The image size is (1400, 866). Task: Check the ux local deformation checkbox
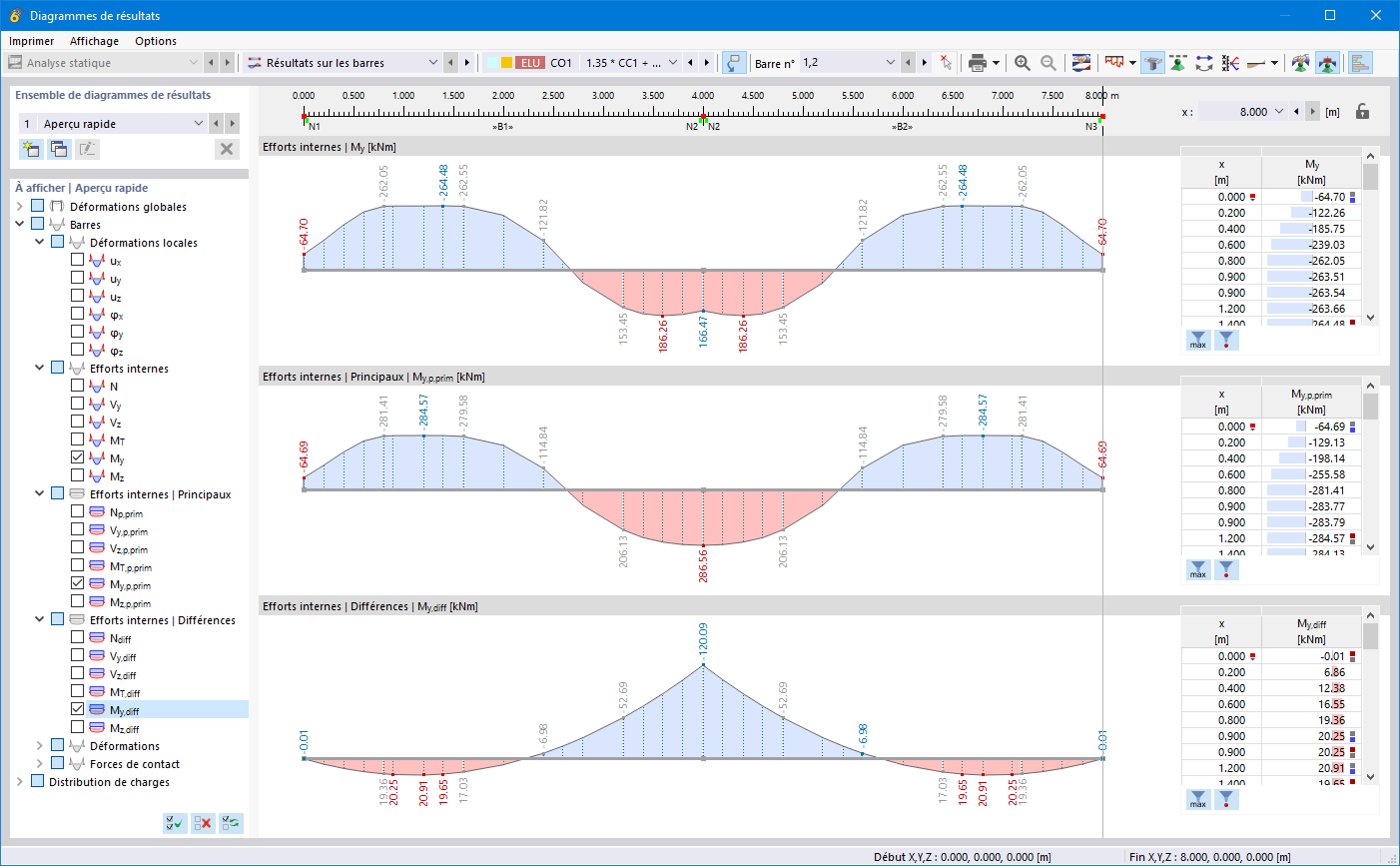pos(78,260)
